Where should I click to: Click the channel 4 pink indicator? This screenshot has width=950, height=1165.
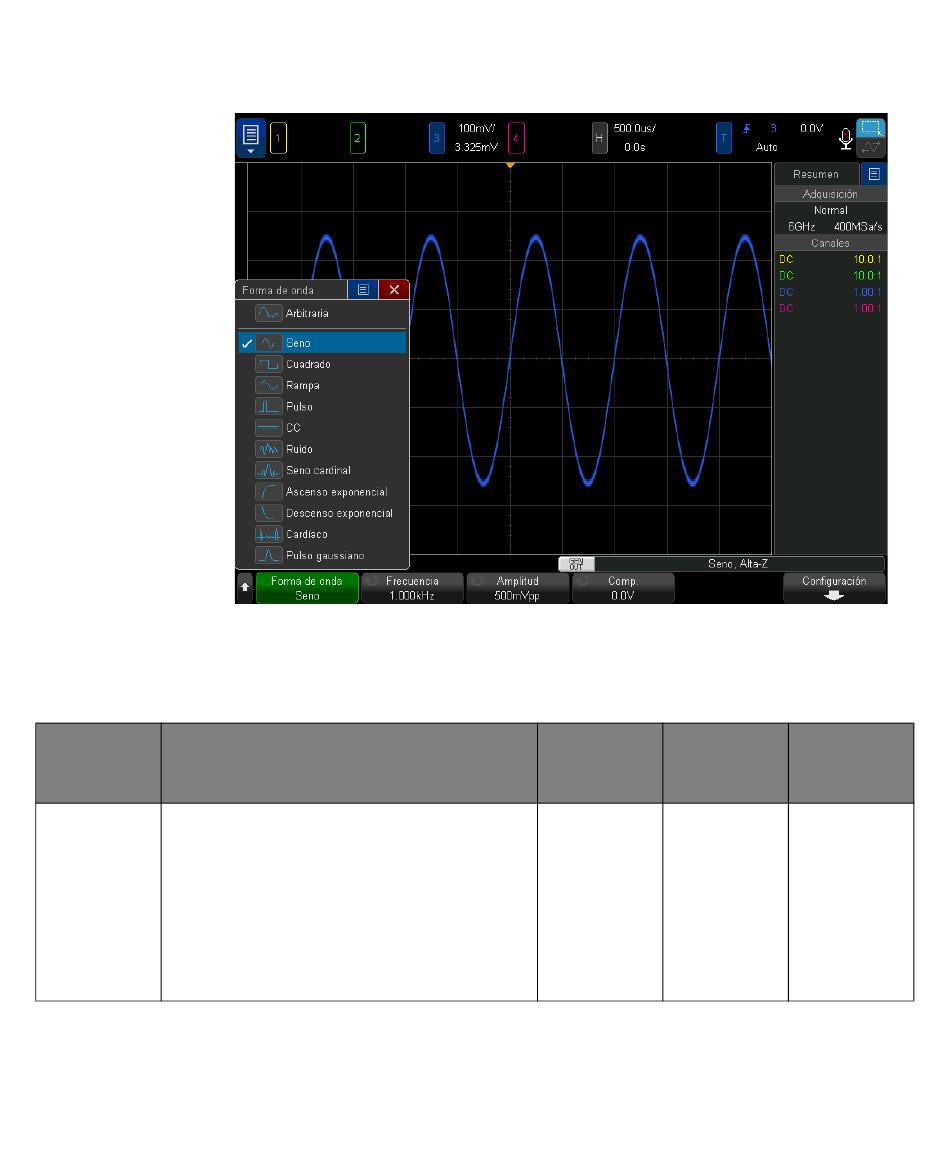(516, 138)
